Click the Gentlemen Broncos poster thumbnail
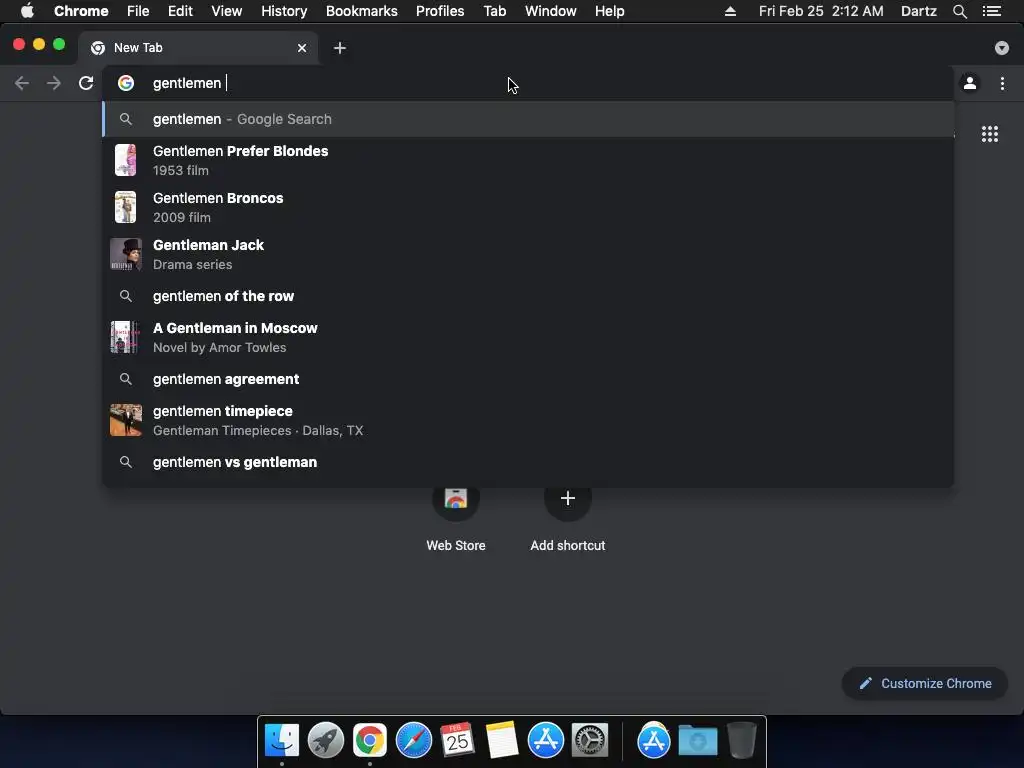 pos(125,207)
